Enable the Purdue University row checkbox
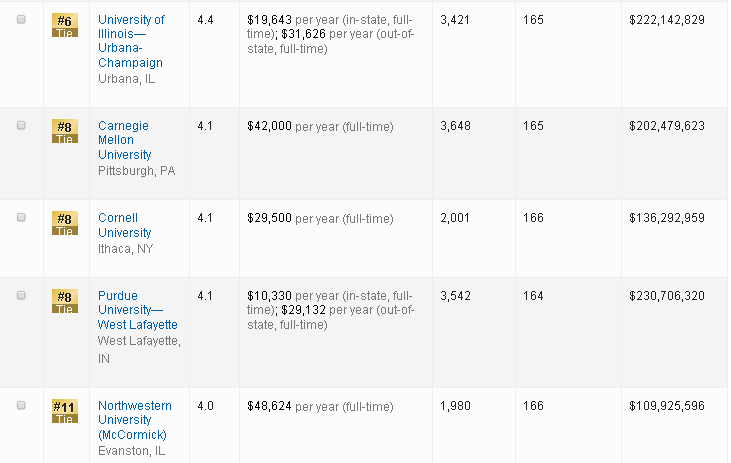Screen dimensions: 731x463 click(22, 296)
